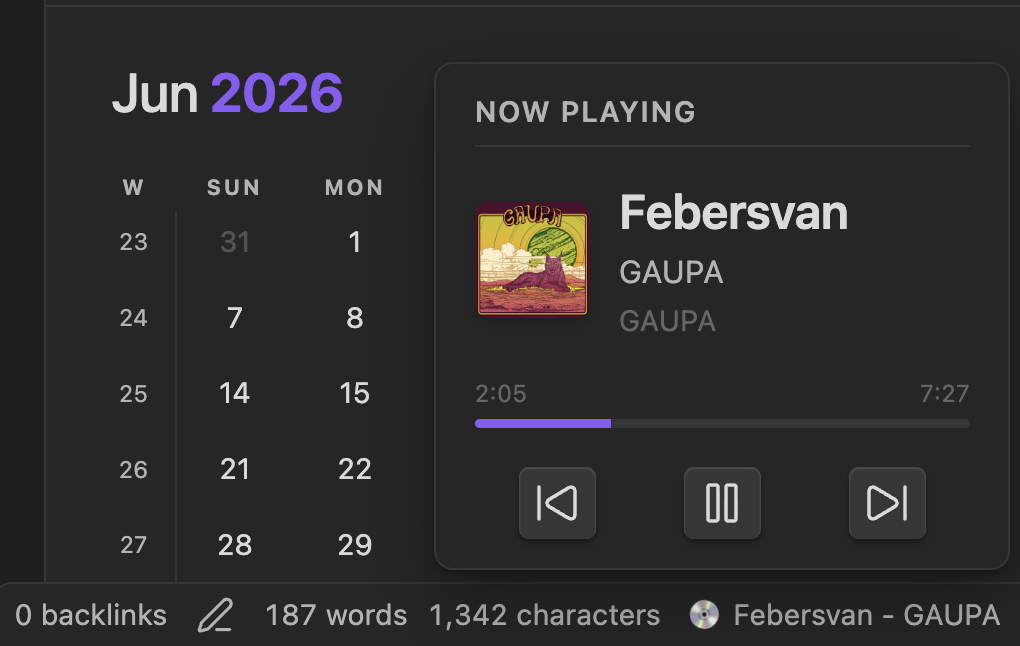Pause the Febersvan playback
Screen dimensions: 1020x646
click(722, 503)
